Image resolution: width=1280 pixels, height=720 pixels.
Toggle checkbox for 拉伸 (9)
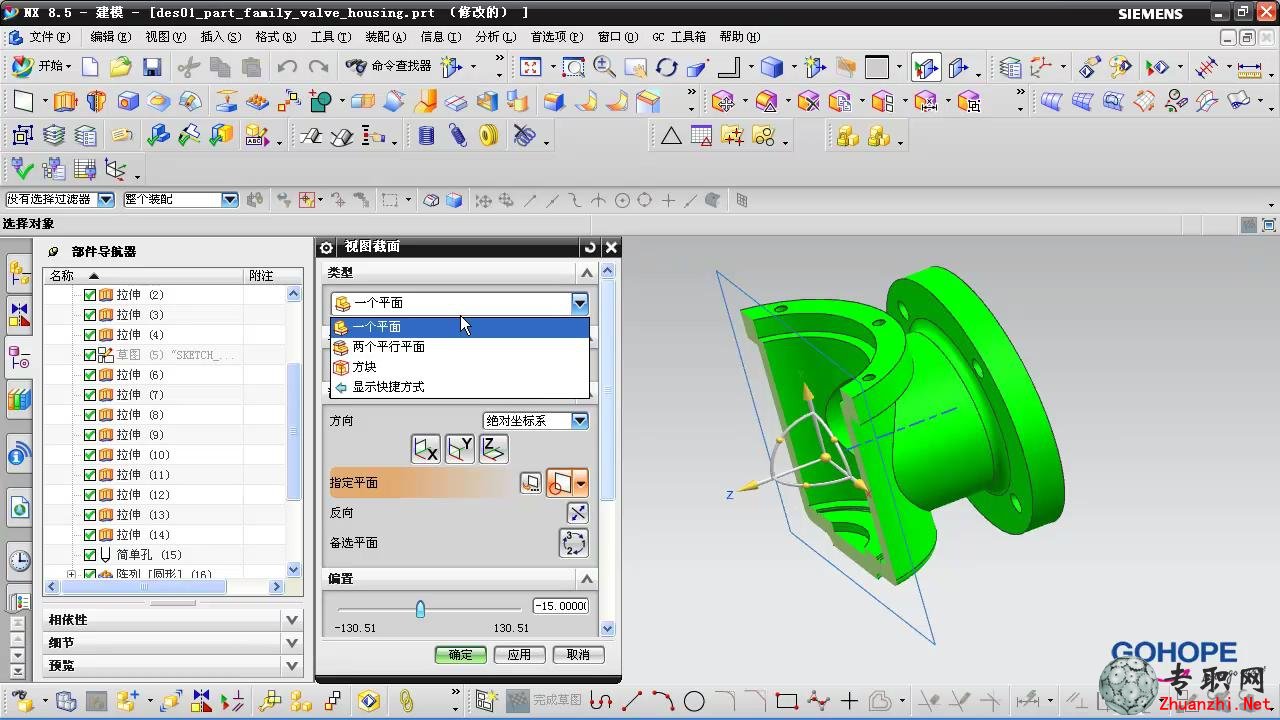[90, 435]
